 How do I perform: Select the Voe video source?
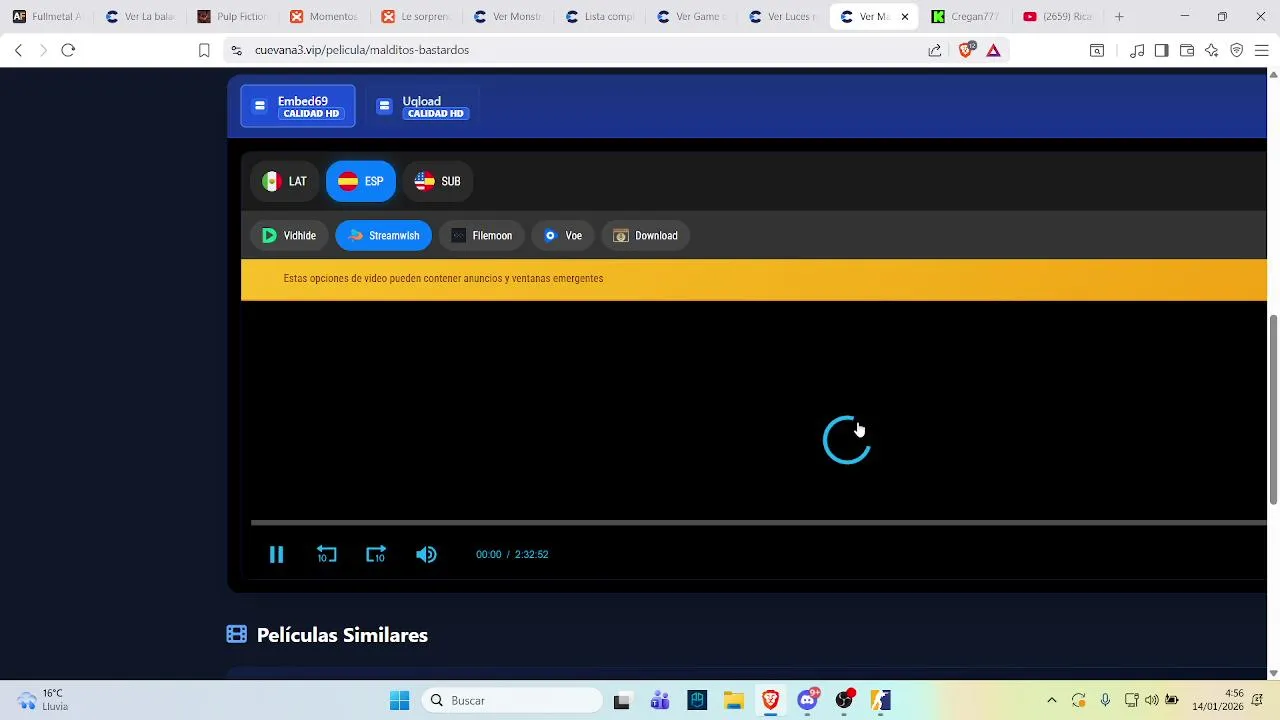point(563,236)
